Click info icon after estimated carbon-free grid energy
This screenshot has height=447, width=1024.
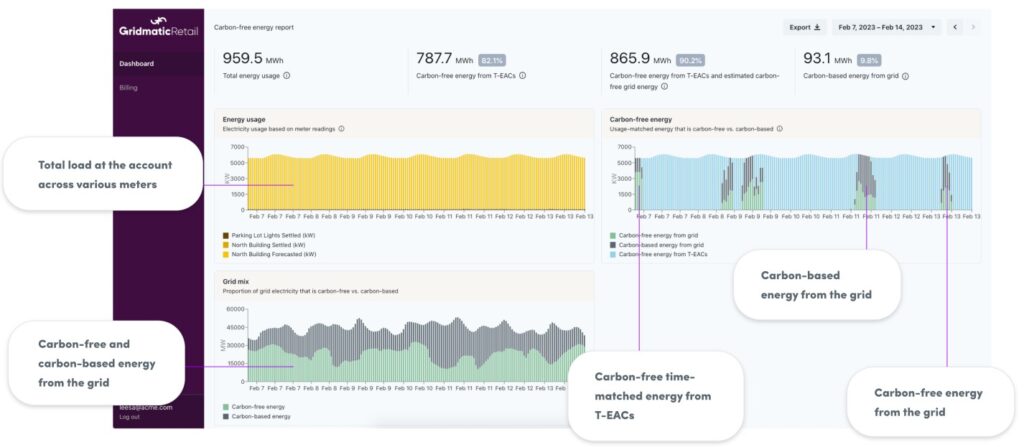pos(665,87)
